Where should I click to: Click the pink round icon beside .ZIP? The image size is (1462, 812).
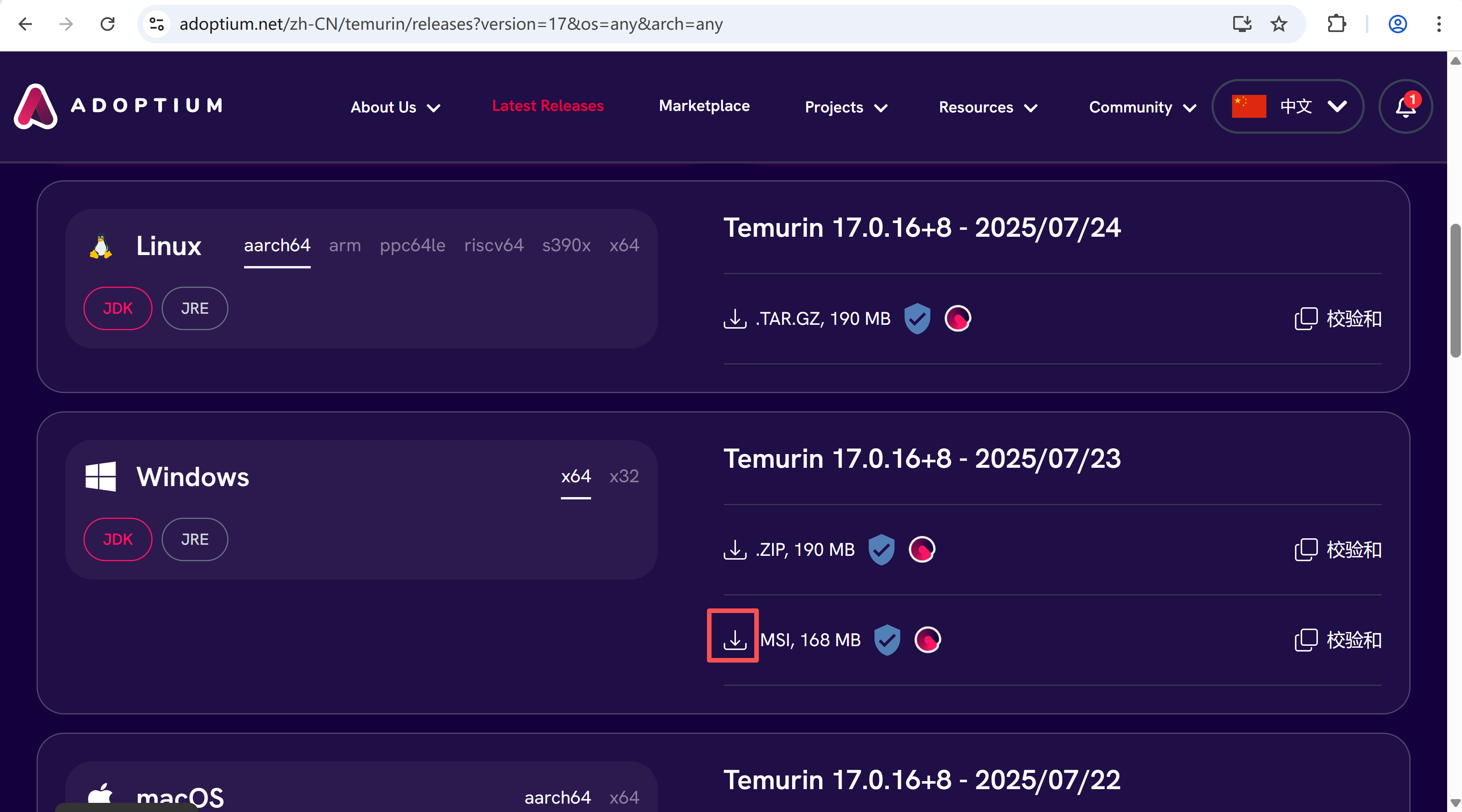[x=922, y=549]
